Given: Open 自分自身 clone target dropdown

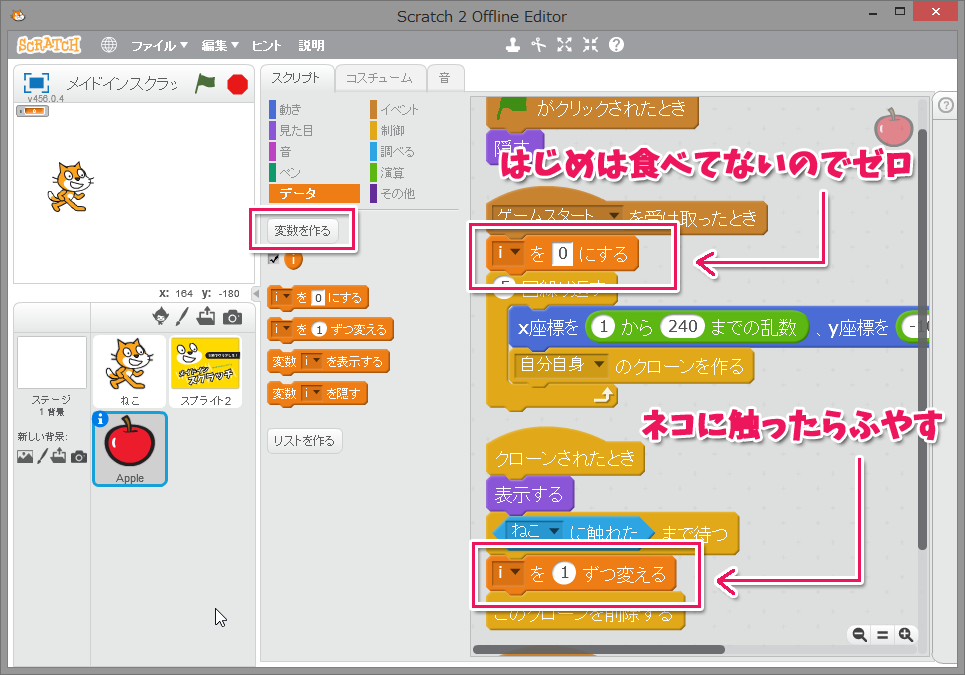Looking at the screenshot, I should (x=561, y=365).
